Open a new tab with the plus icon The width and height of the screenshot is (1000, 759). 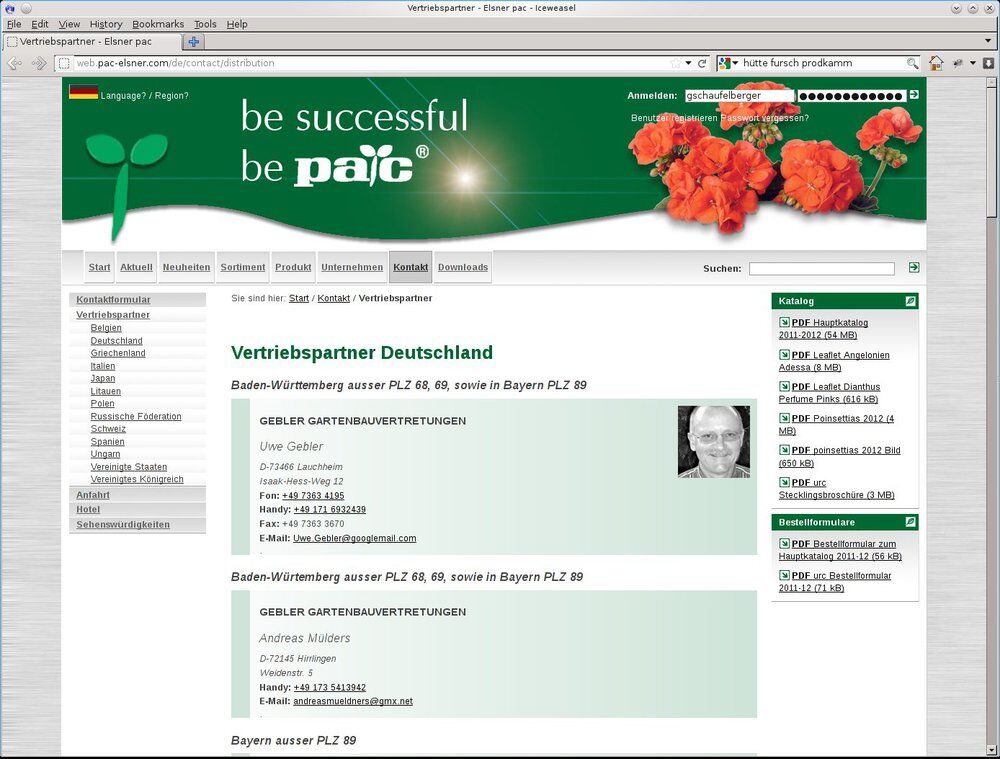194,41
